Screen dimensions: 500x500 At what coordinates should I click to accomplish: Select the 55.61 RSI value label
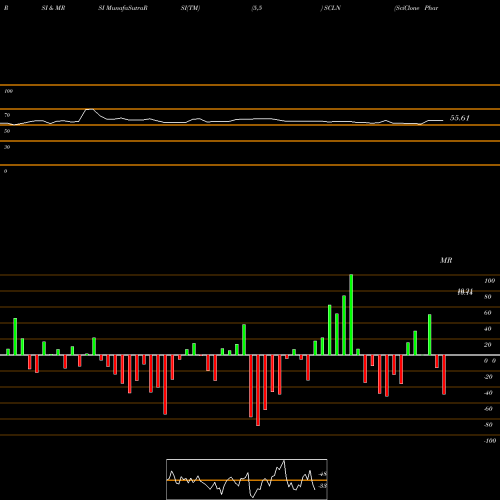pos(460,118)
